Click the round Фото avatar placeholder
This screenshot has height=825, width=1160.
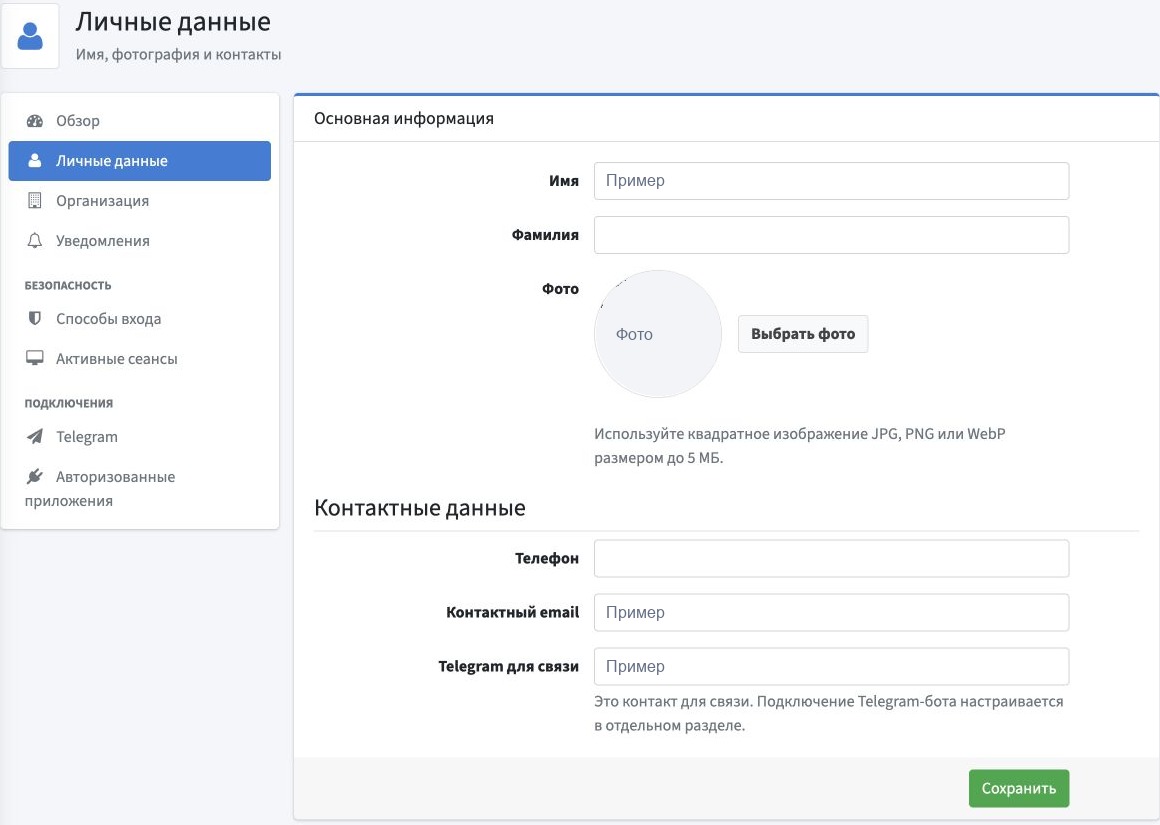[x=658, y=334]
